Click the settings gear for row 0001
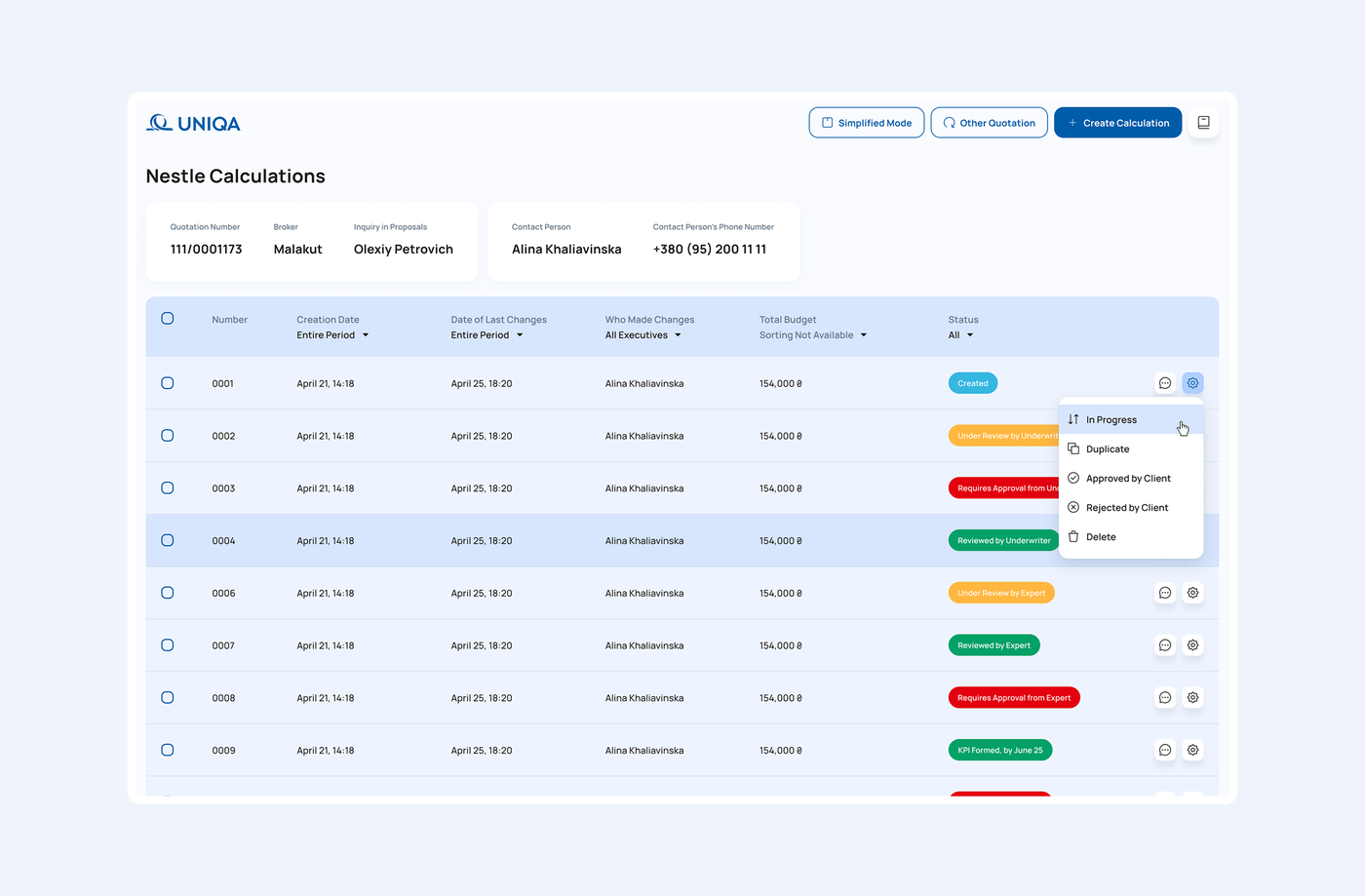1365x896 pixels. [x=1192, y=383]
